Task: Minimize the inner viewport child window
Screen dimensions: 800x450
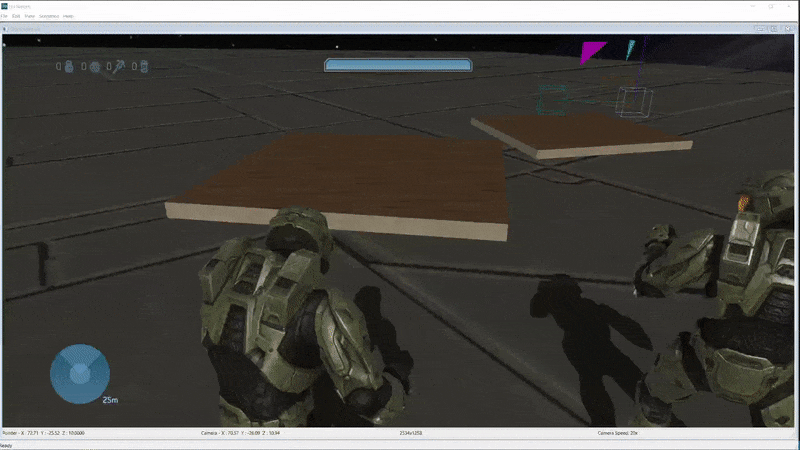Action: (x=761, y=29)
